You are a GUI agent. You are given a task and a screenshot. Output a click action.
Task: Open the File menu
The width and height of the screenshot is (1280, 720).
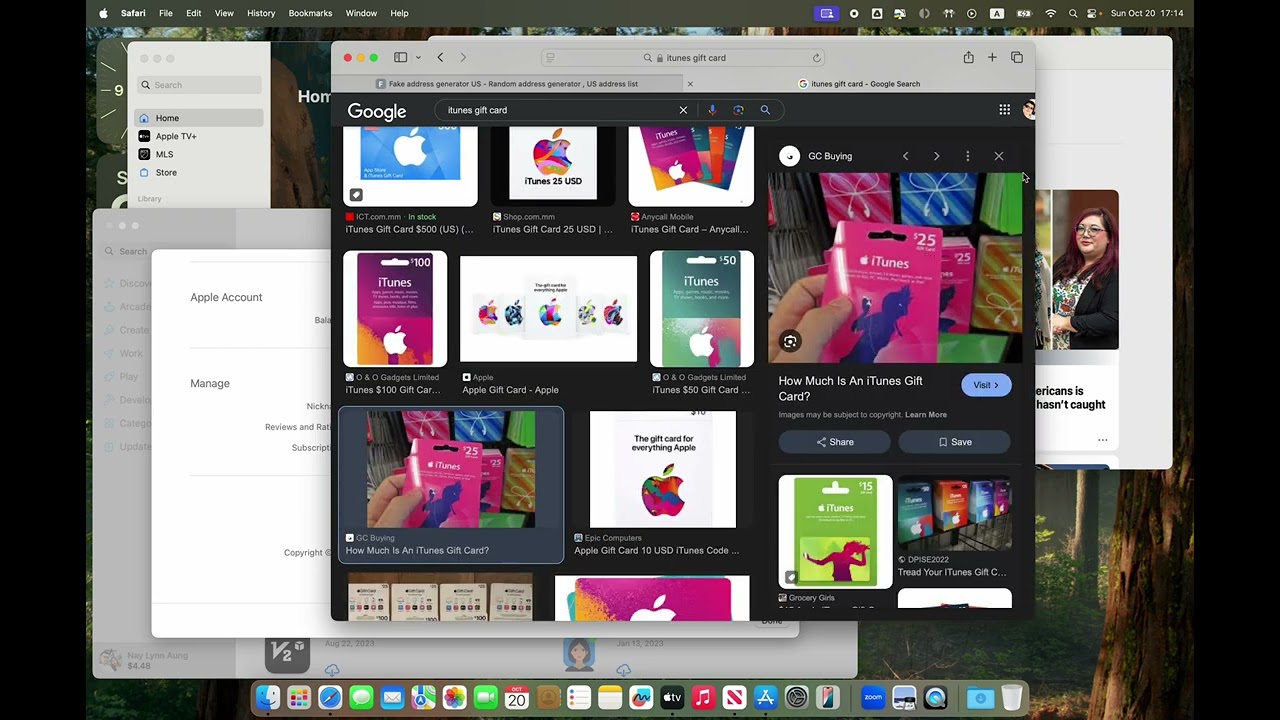(166, 13)
